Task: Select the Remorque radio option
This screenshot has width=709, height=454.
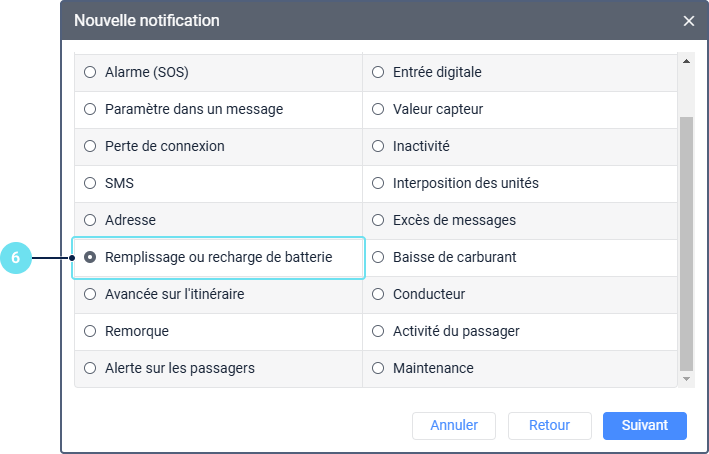Action: coord(90,331)
